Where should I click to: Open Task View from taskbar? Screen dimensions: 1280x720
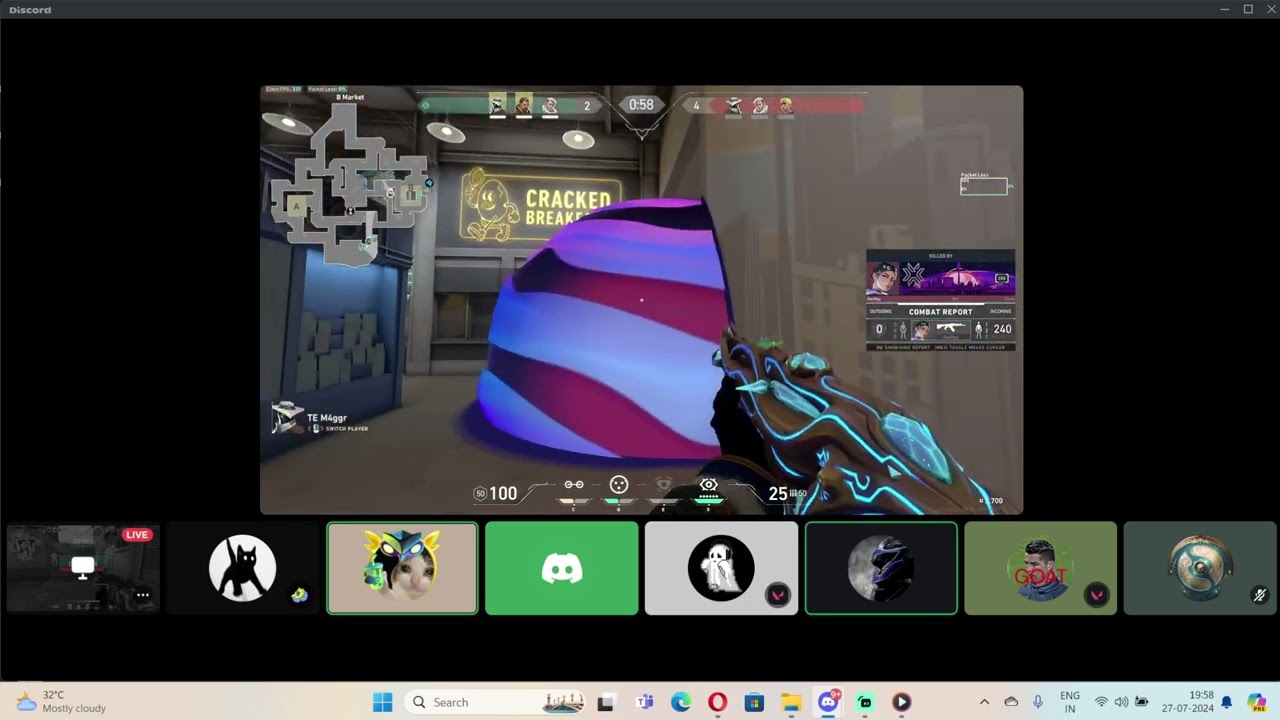pyautogui.click(x=605, y=702)
